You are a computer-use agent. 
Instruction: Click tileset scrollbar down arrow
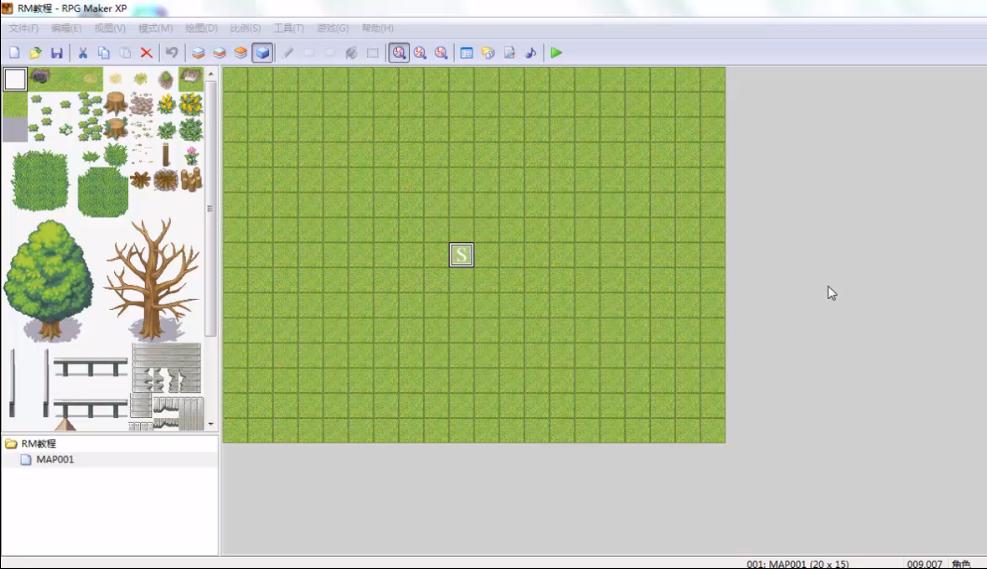(211, 424)
